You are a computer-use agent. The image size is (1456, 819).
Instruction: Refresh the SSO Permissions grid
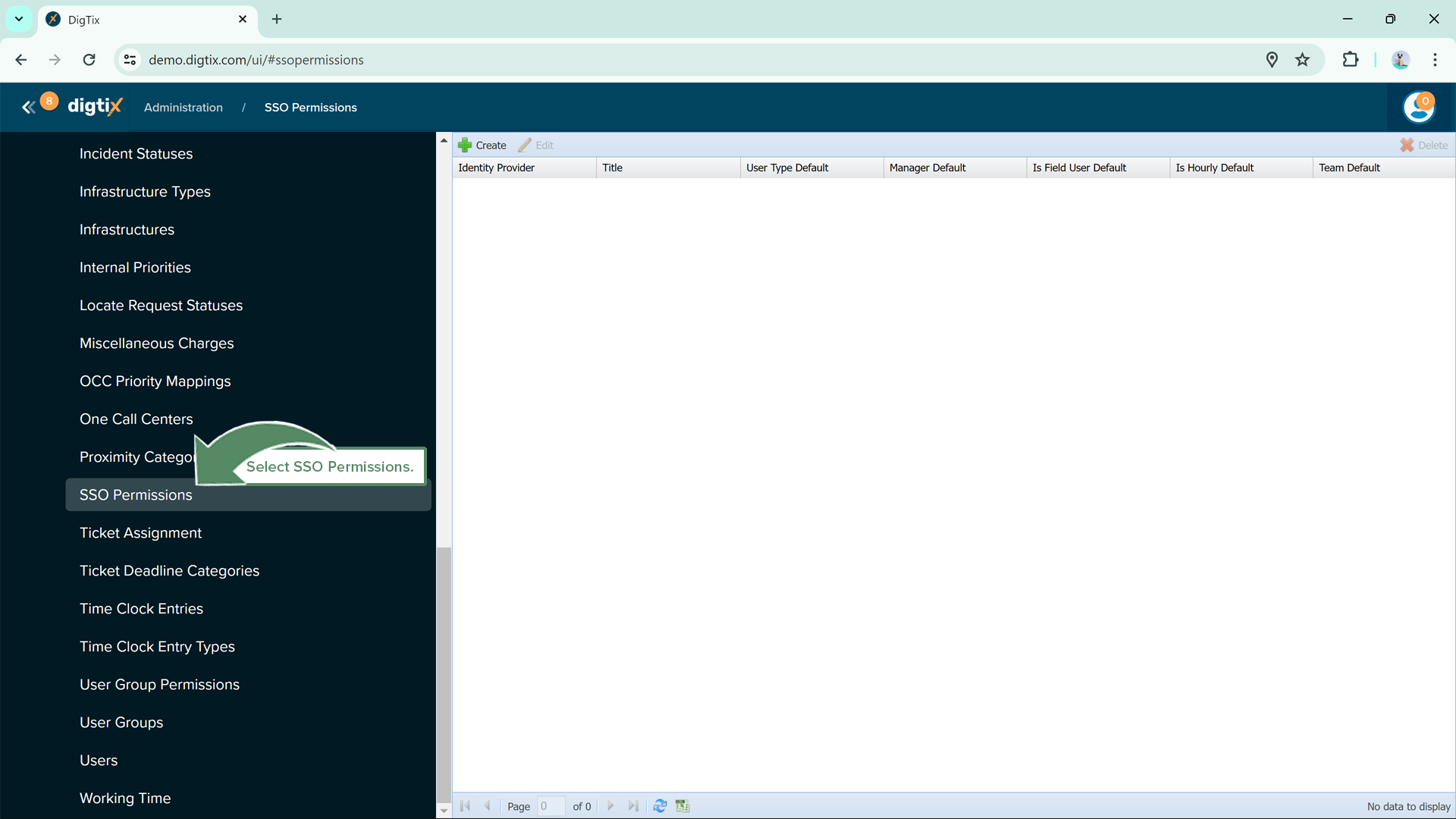(660, 806)
